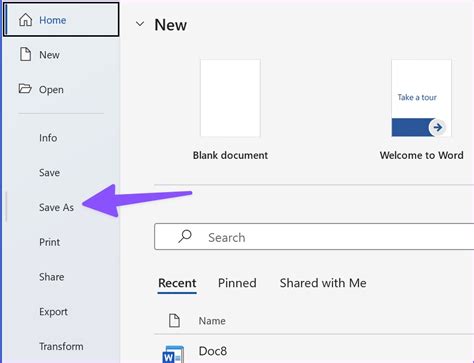The image size is (474, 363).
Task: Collapse the New section chevron
Action: [140, 24]
